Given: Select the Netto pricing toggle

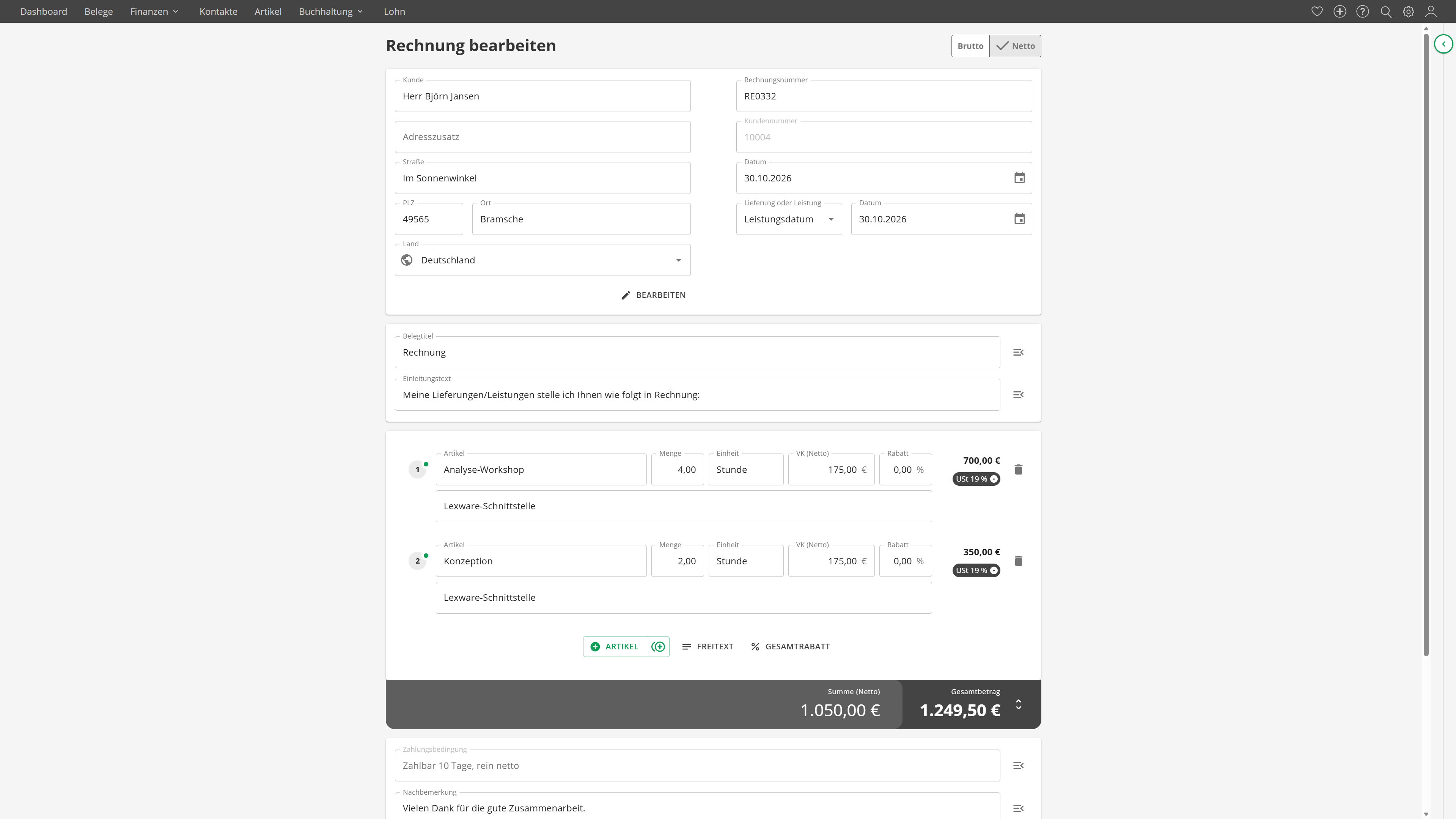Looking at the screenshot, I should (x=1015, y=46).
